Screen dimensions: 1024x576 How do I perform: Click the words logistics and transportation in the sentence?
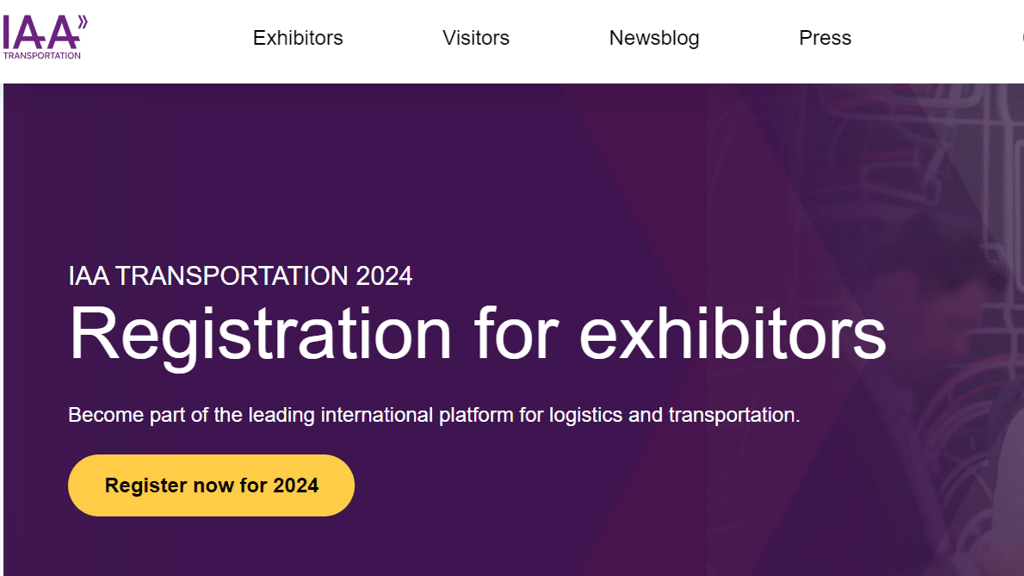(x=673, y=415)
